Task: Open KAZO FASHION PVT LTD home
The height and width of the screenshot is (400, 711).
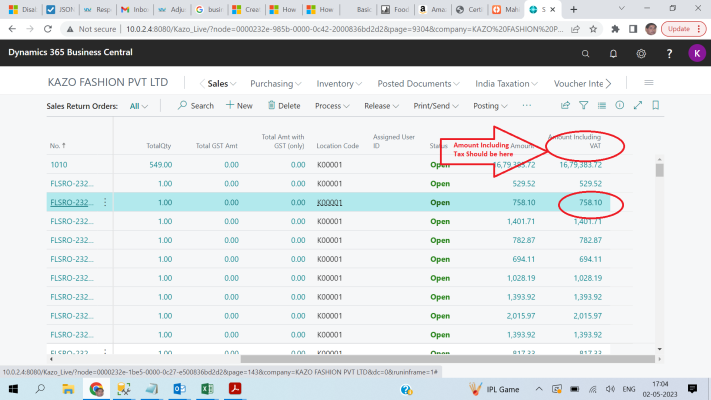Action: 108,82
